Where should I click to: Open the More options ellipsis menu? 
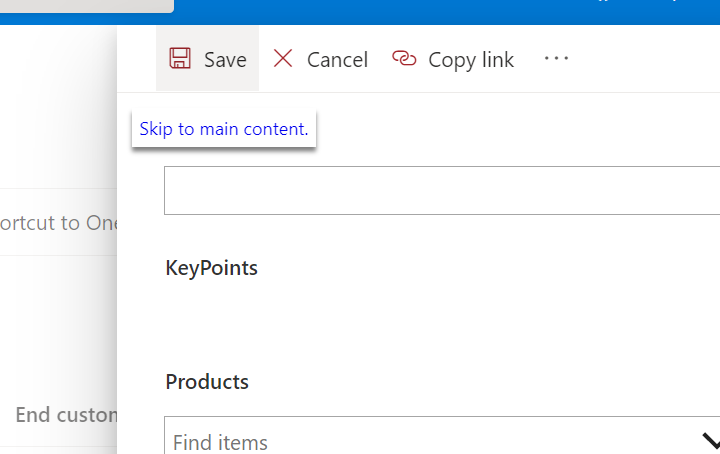pyautogui.click(x=556, y=59)
